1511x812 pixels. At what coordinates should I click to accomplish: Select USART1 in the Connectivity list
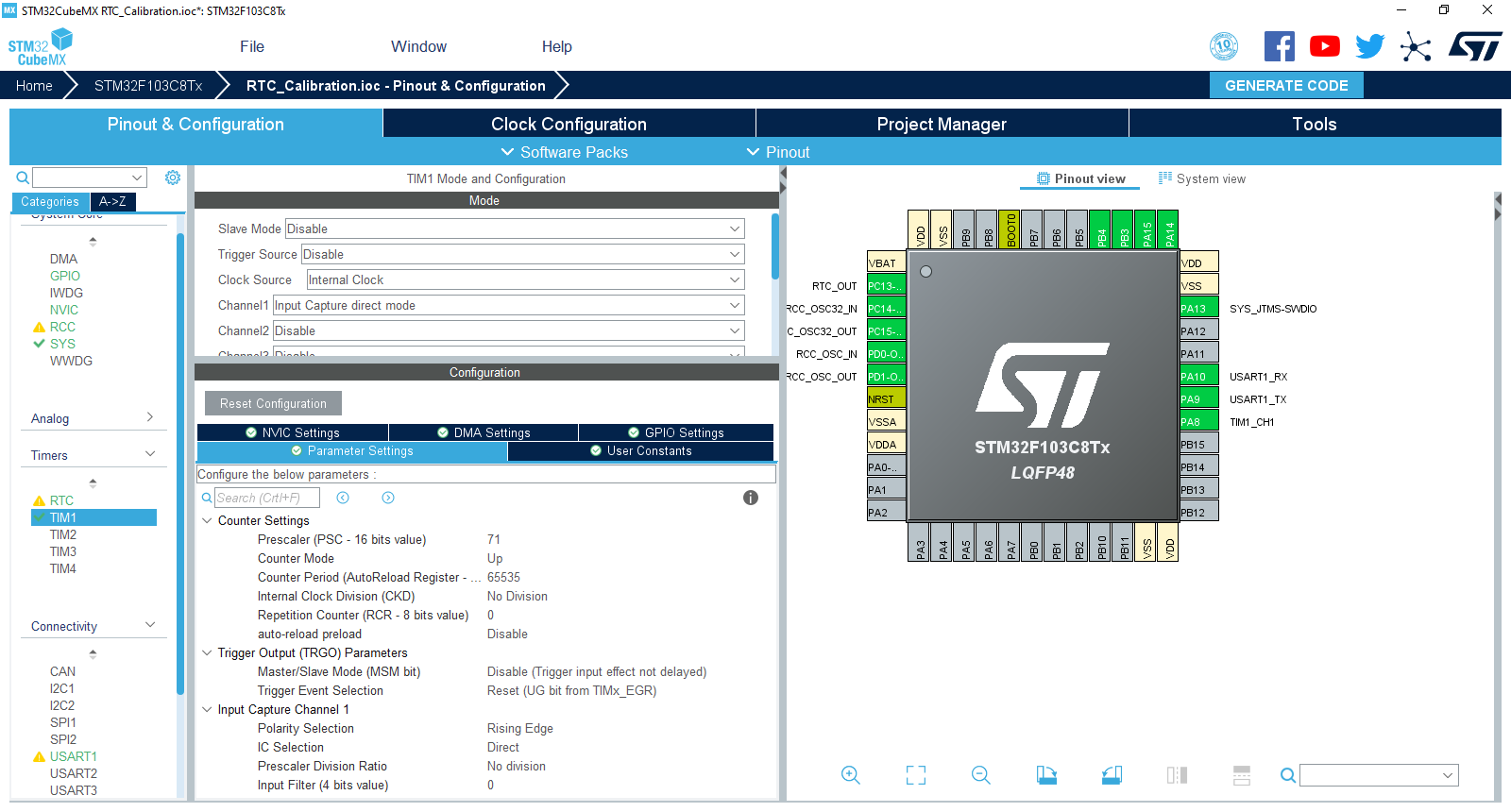pos(73,756)
